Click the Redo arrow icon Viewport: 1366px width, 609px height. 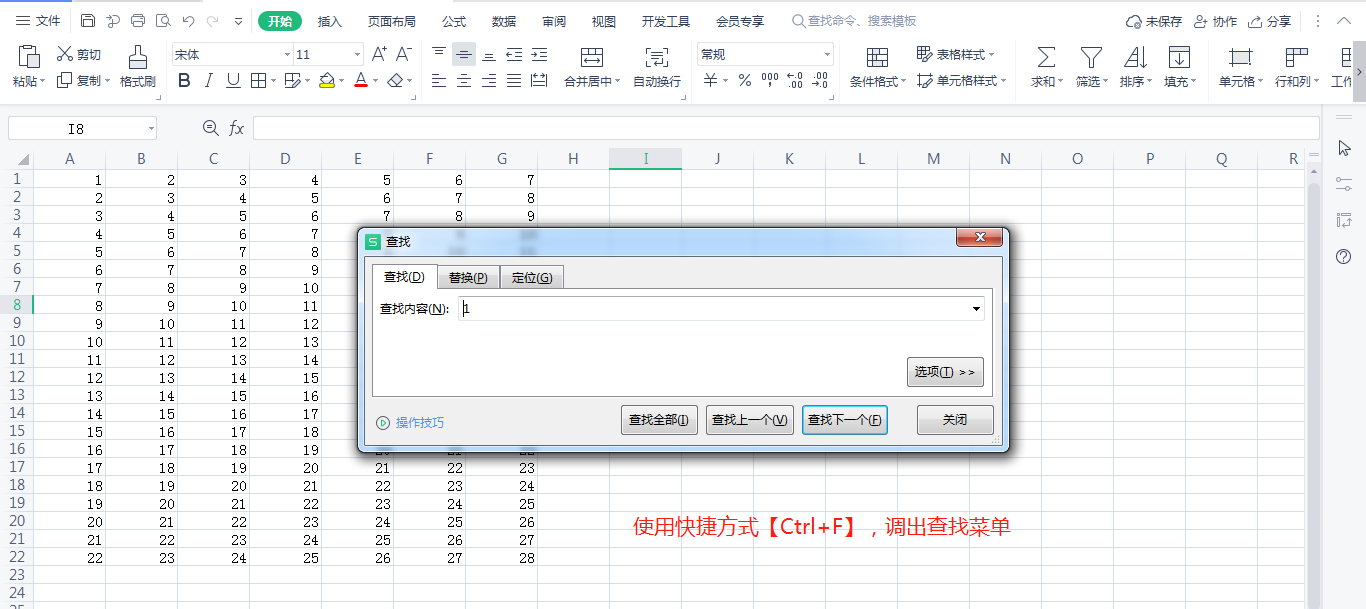[x=212, y=21]
